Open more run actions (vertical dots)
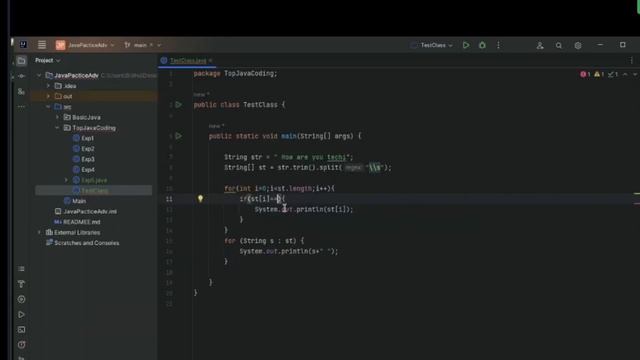This screenshot has width=640, height=360. [498, 45]
